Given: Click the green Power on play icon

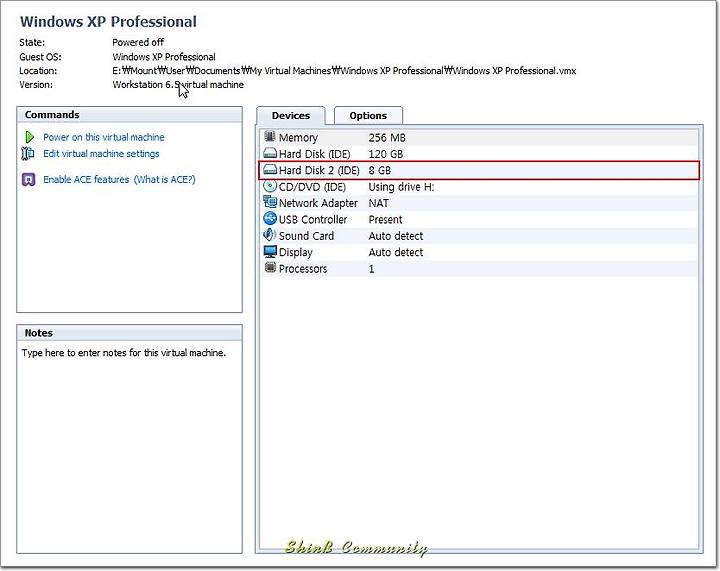Looking at the screenshot, I should click(x=29, y=137).
